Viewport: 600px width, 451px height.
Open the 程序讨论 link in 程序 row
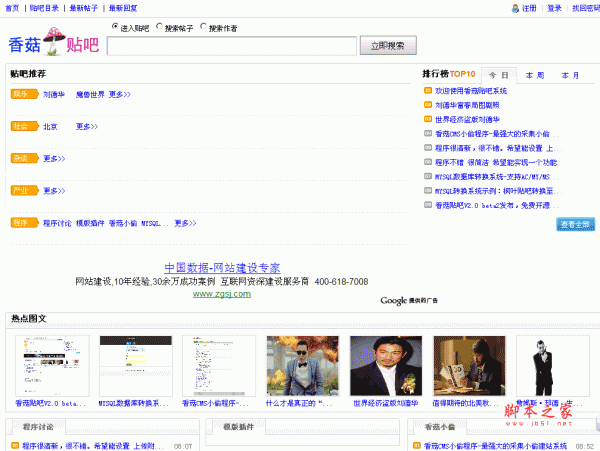[x=57, y=223]
